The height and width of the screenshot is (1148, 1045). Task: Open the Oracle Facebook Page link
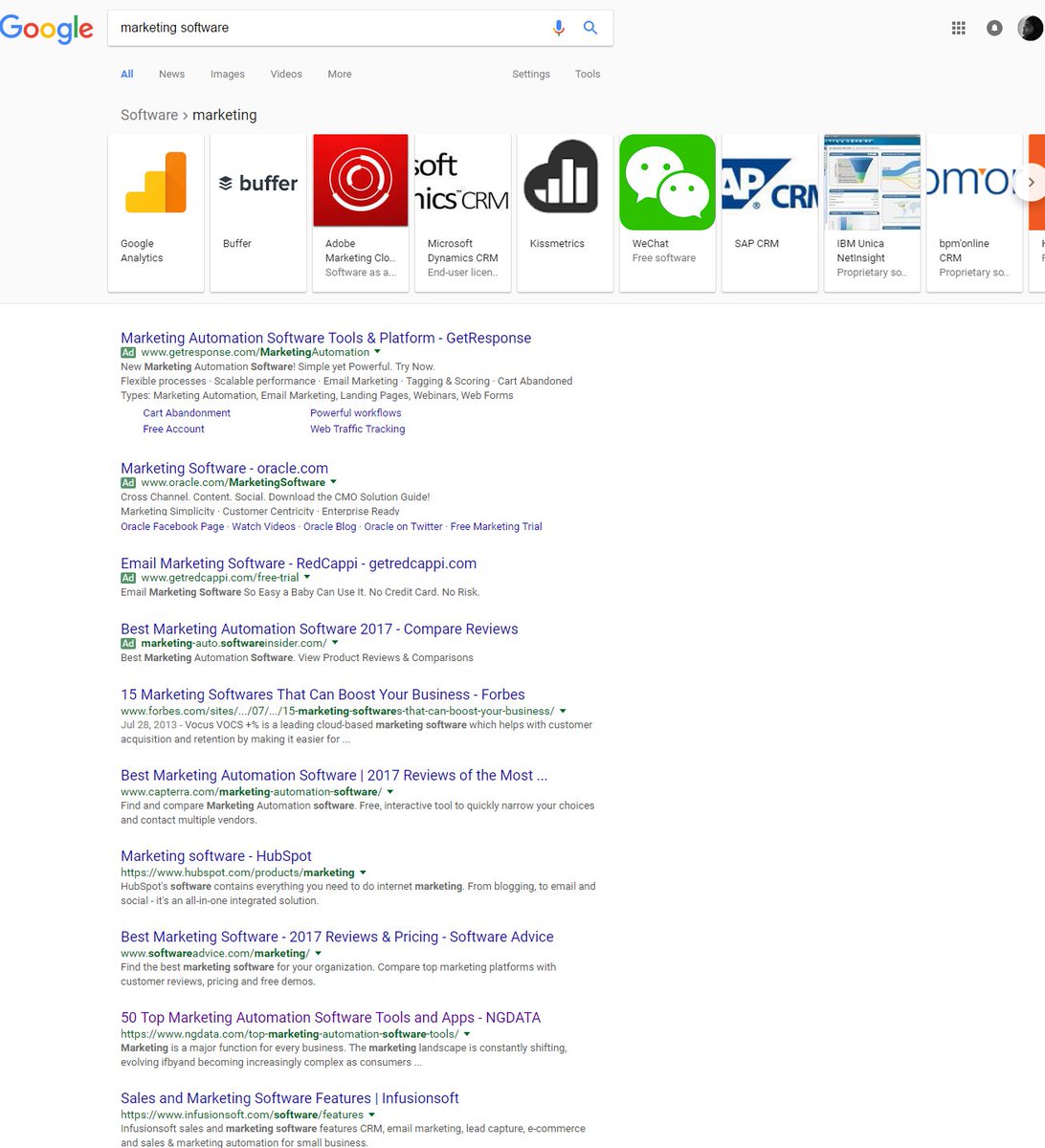tap(172, 526)
